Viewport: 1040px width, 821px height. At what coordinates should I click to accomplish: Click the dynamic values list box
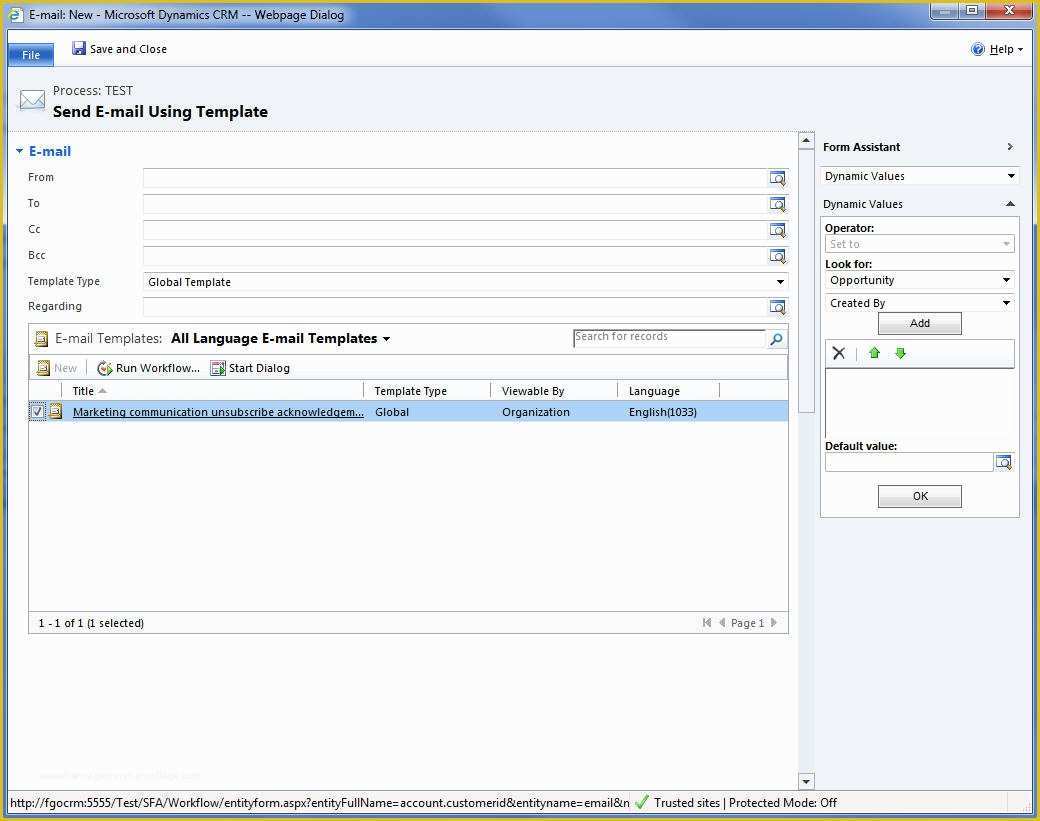click(919, 403)
